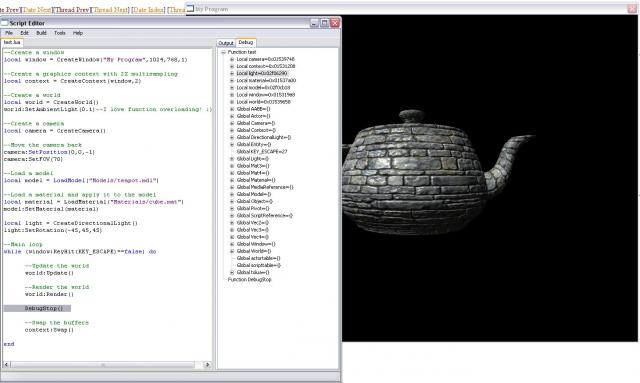Screen dimensions: 640x383
Task: Select the Global KEY_ESCAPE=27 row
Action: pyautogui.click(x=262, y=151)
